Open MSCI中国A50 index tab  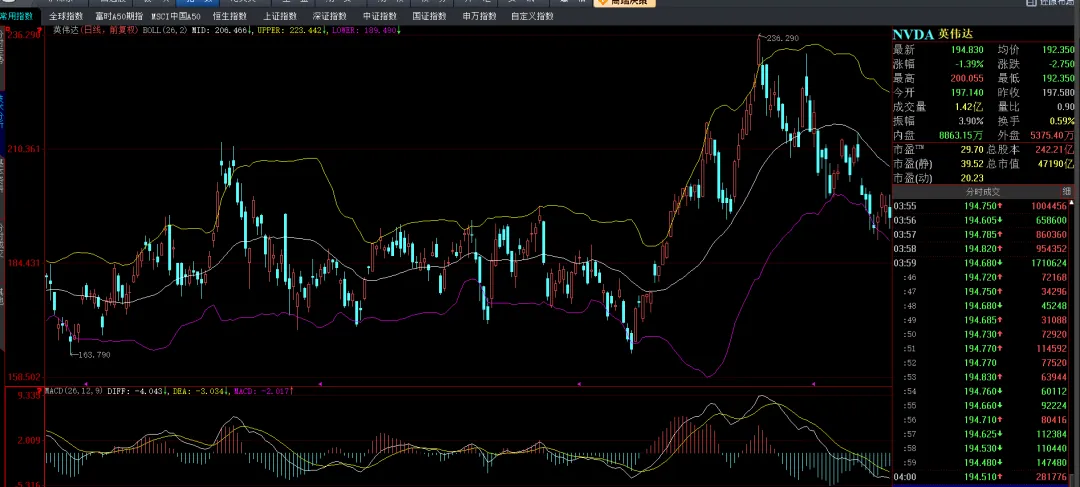[176, 16]
